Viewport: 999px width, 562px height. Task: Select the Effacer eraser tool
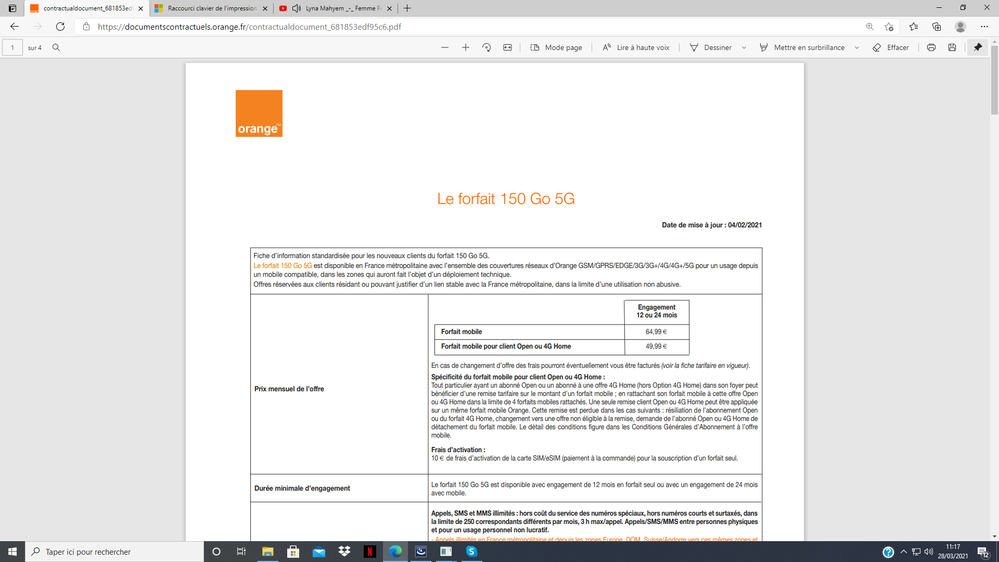click(x=891, y=47)
